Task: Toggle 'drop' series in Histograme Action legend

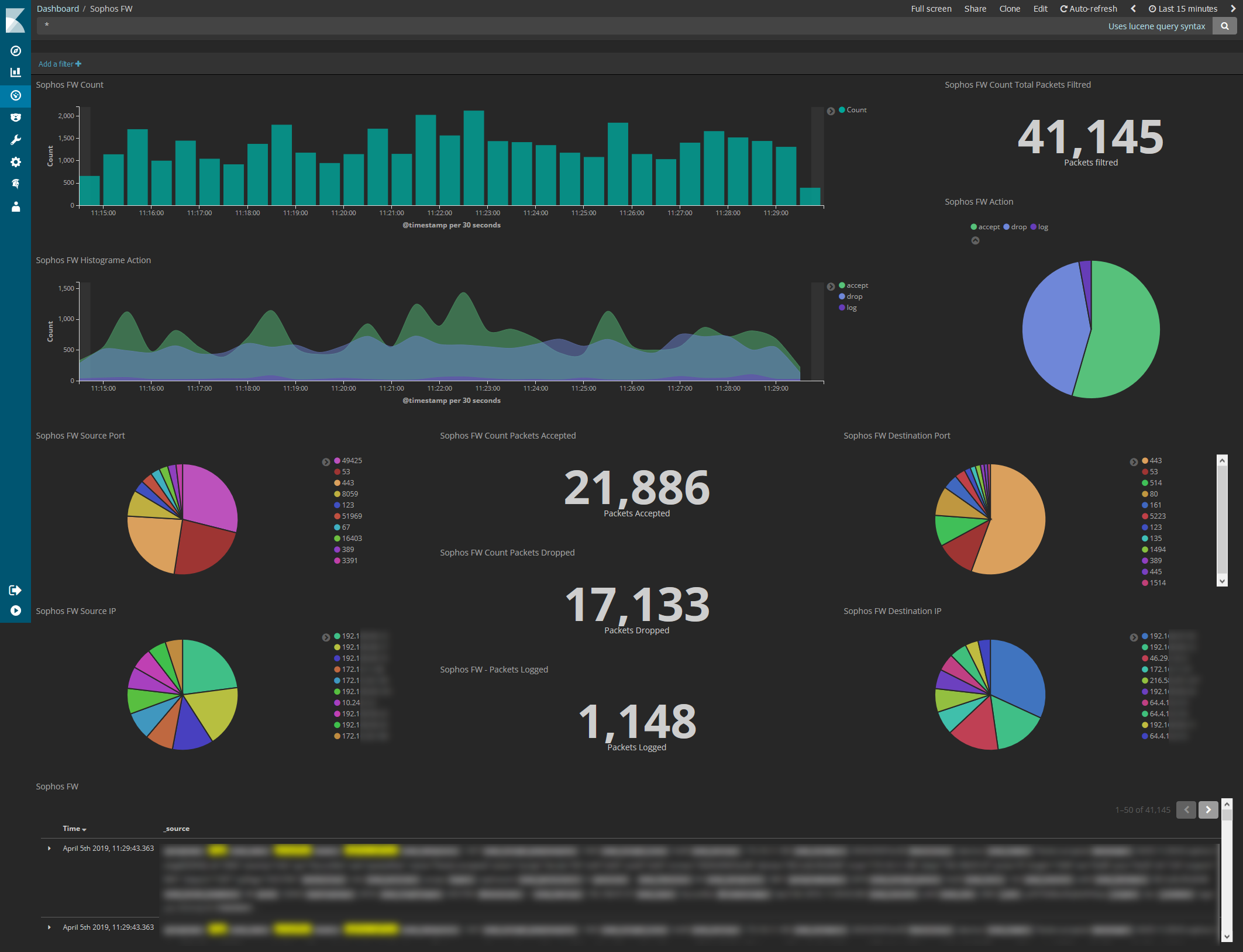Action: pos(854,296)
